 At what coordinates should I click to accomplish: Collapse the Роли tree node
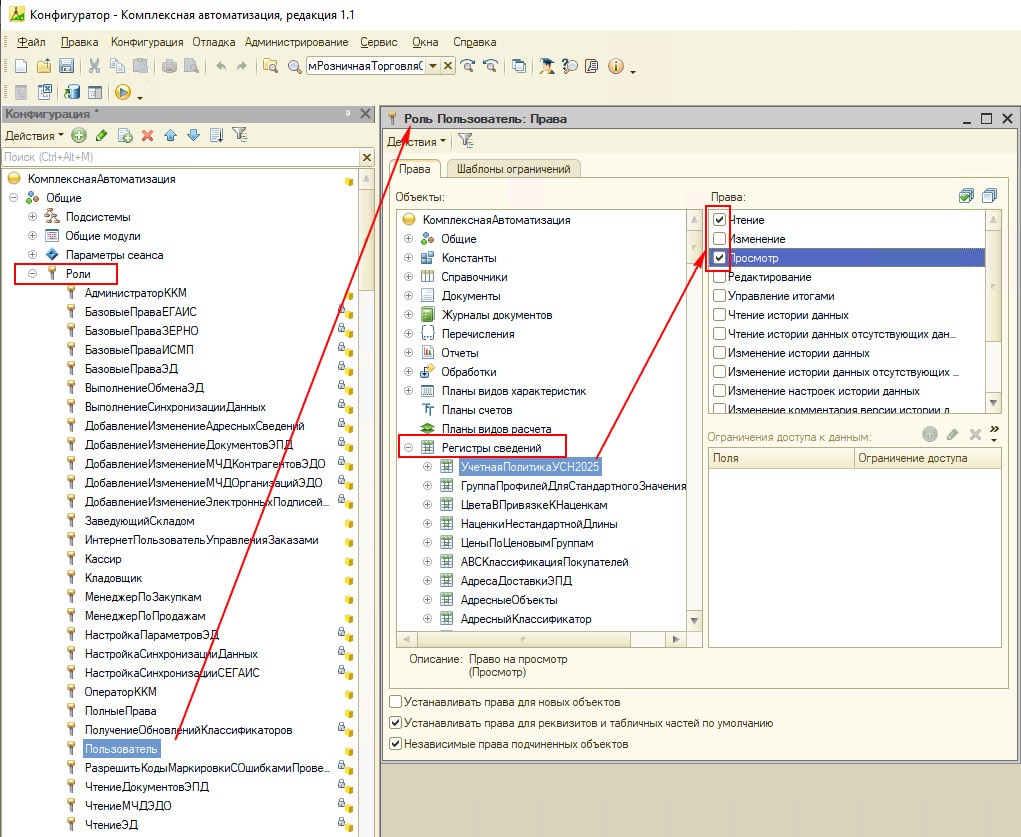[x=33, y=273]
